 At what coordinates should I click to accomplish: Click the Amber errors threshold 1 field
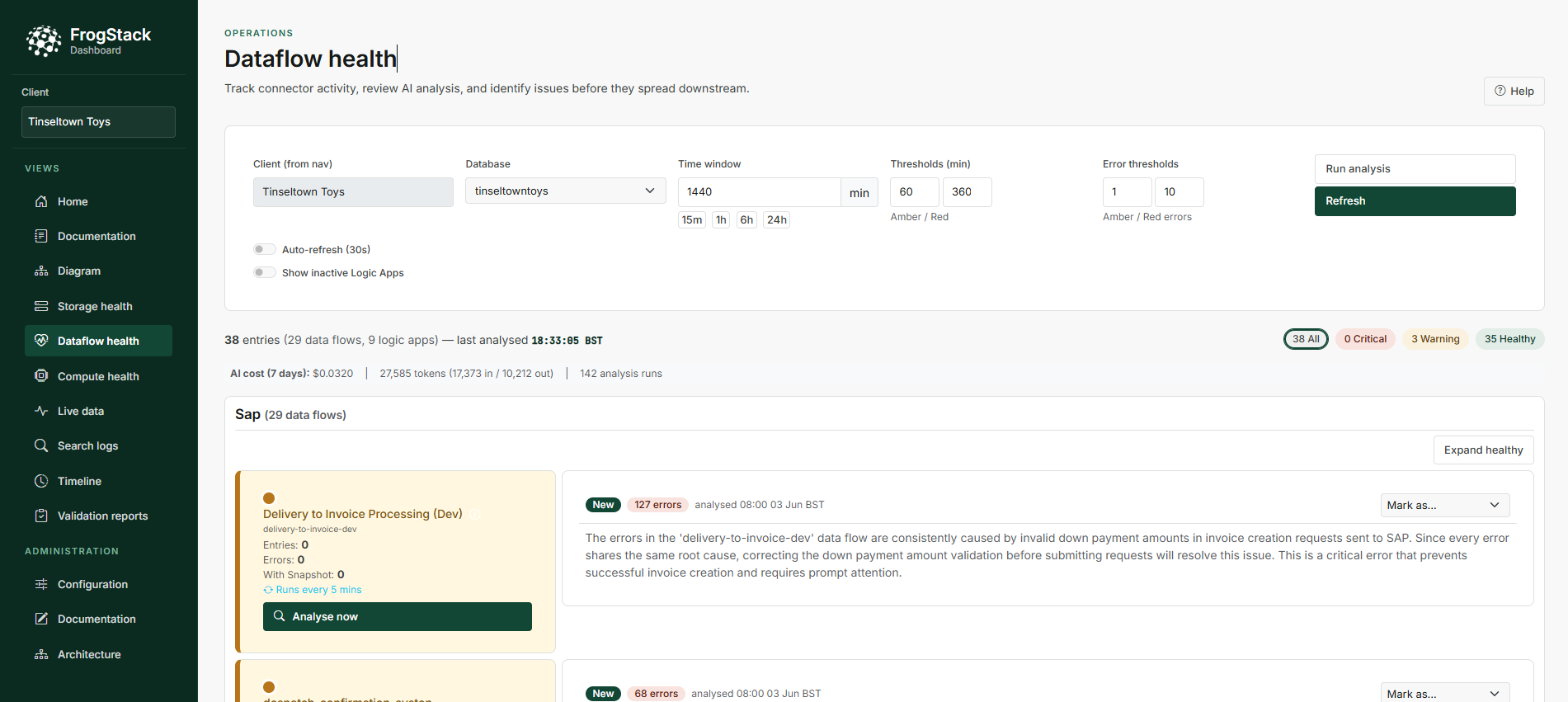click(1127, 192)
